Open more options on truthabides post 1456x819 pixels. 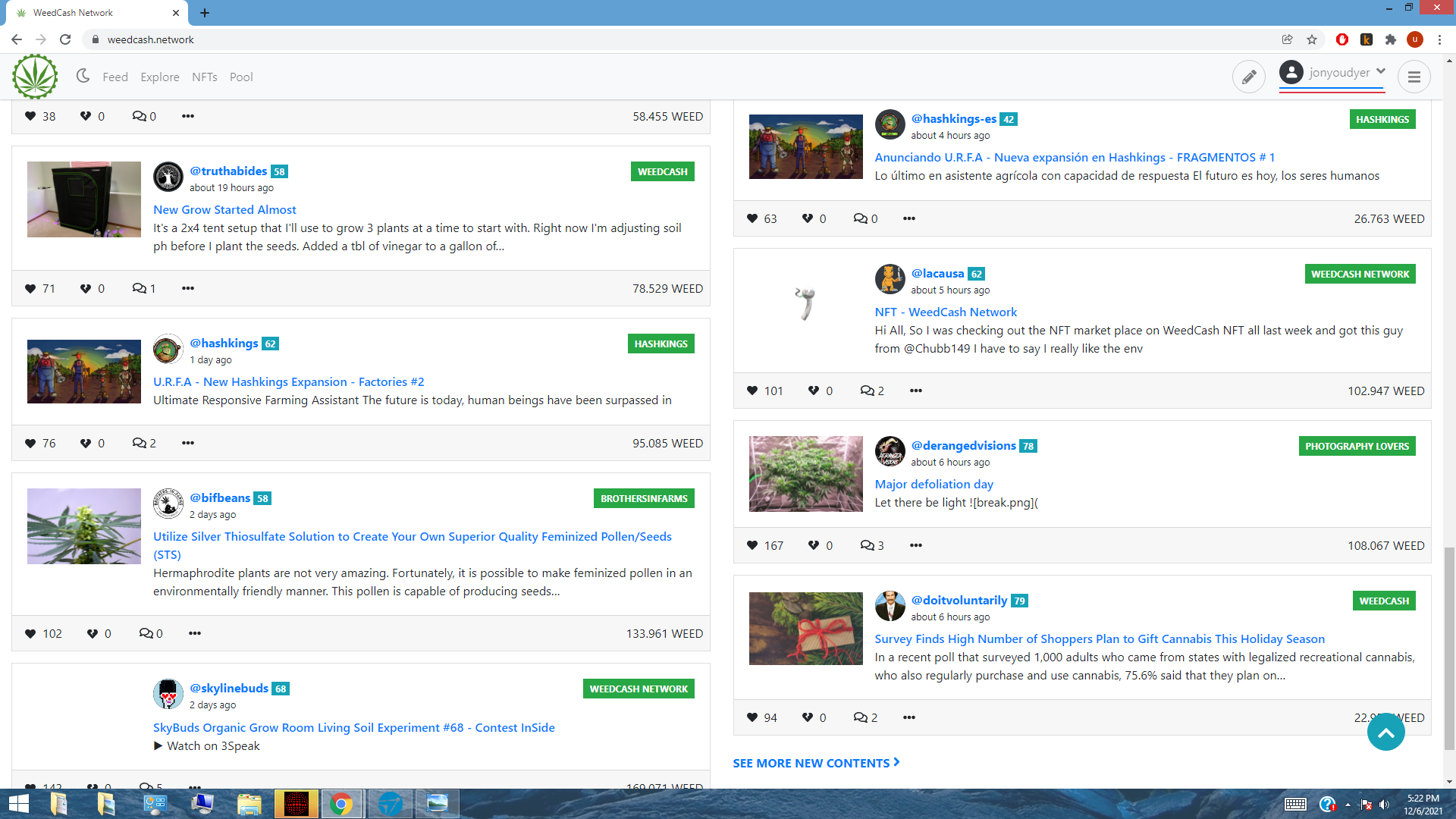tap(188, 288)
